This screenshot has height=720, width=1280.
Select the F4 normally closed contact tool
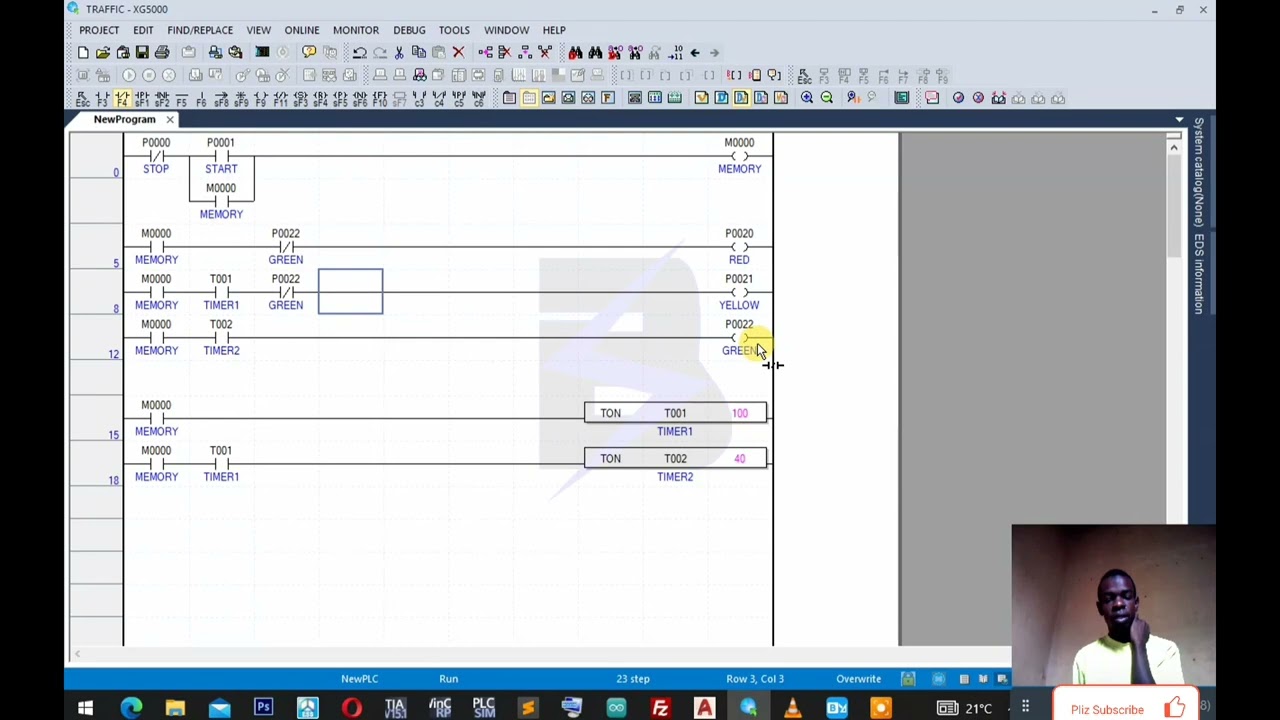point(122,98)
